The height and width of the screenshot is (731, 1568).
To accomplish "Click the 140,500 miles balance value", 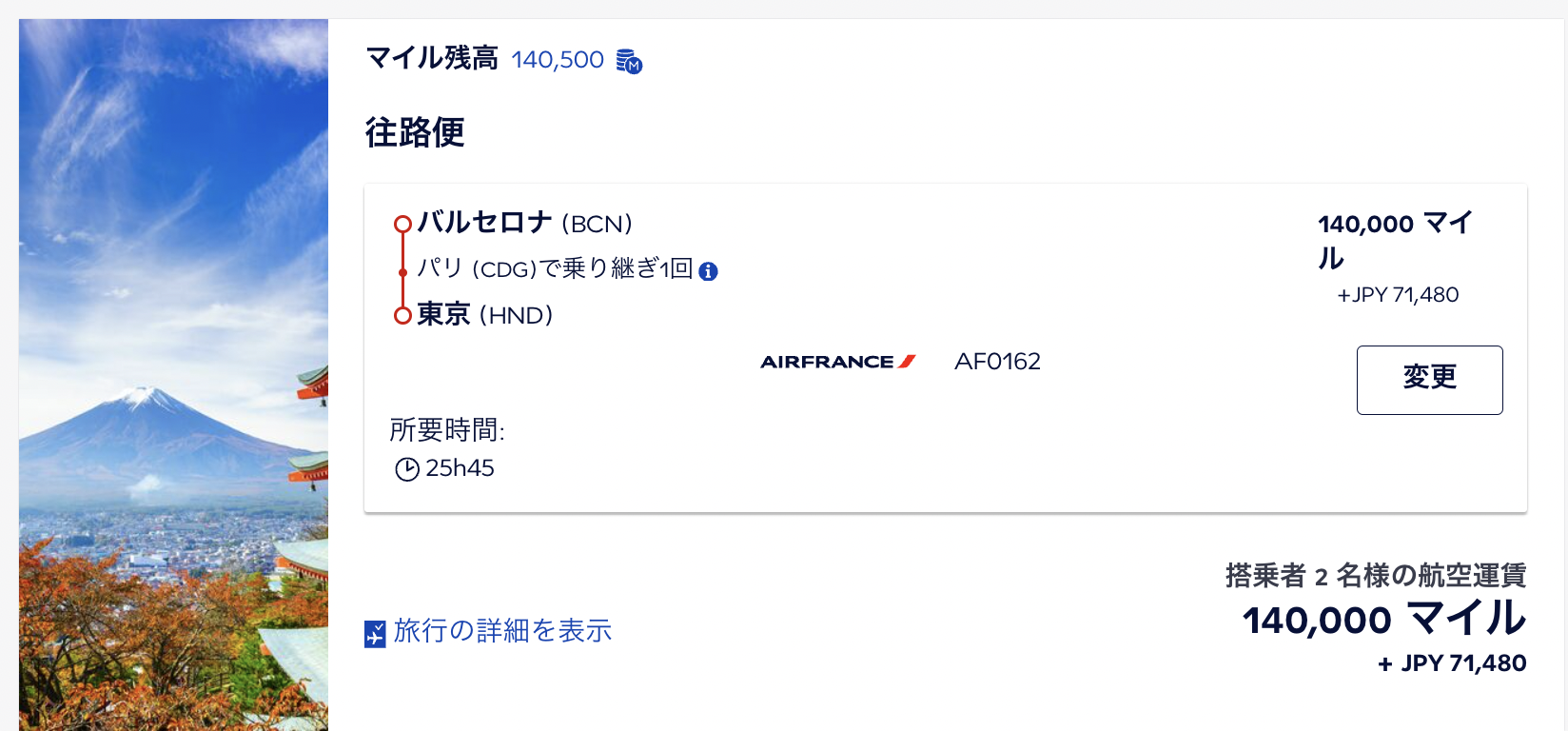I will coord(558,60).
